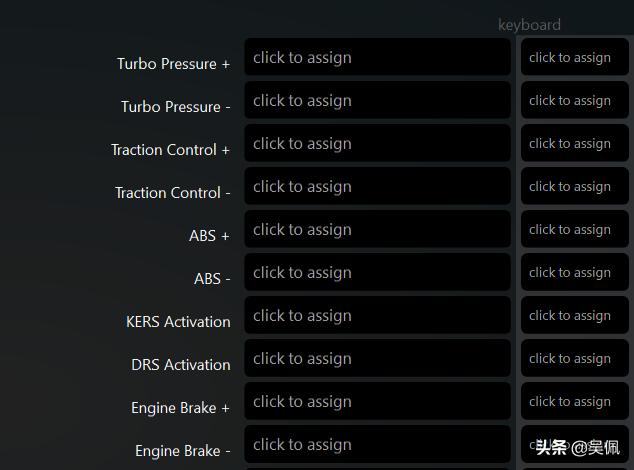Click main assign field for Traction Control -
The width and height of the screenshot is (634, 470).
377,187
